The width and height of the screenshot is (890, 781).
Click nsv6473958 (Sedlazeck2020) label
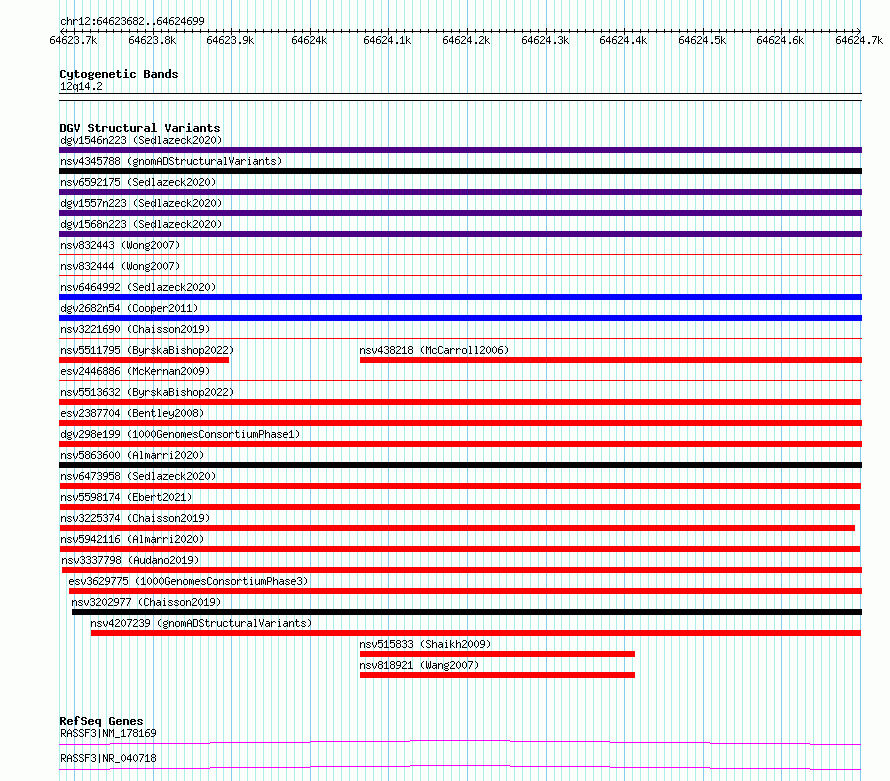click(x=138, y=476)
